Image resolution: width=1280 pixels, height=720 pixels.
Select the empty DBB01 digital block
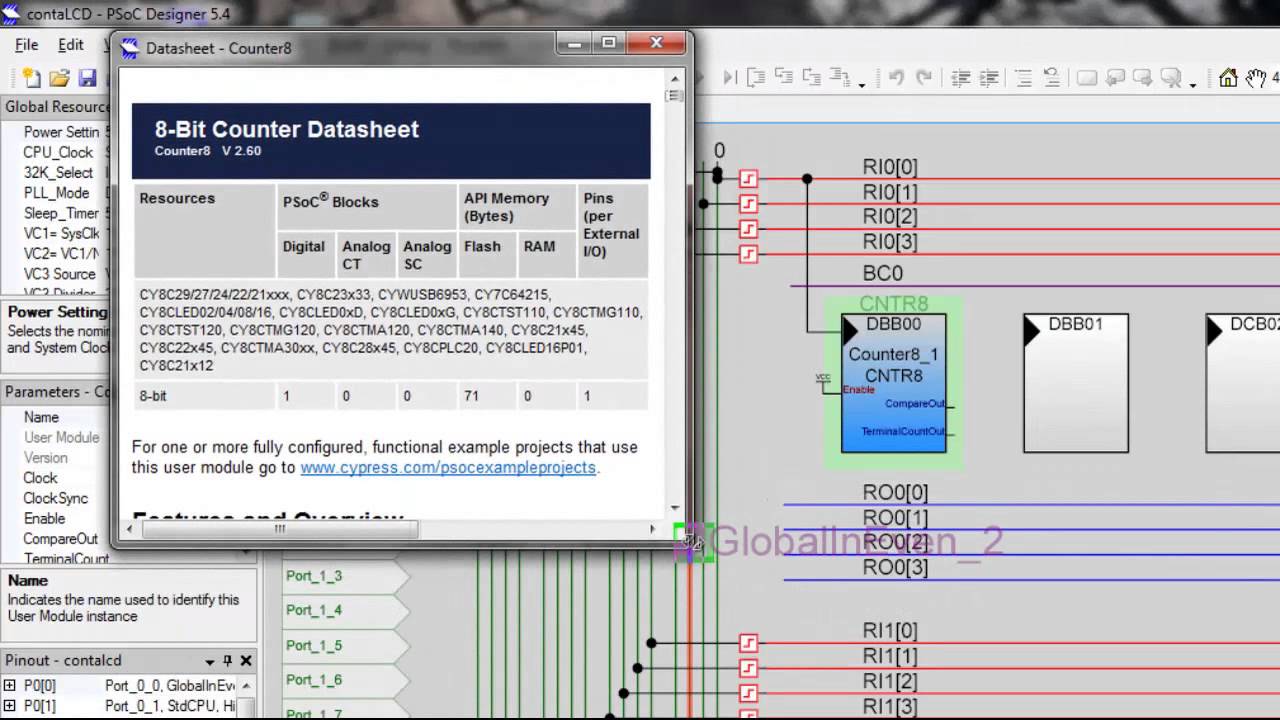1076,383
